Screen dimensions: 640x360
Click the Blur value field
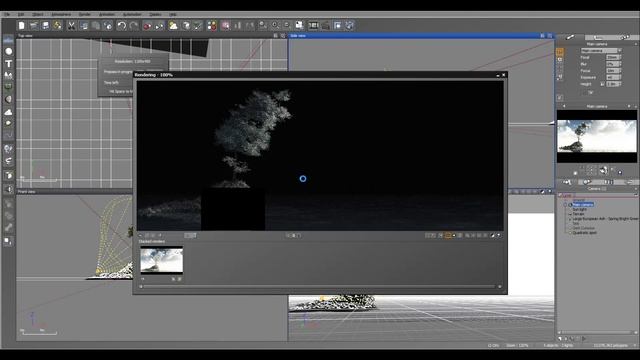612,64
